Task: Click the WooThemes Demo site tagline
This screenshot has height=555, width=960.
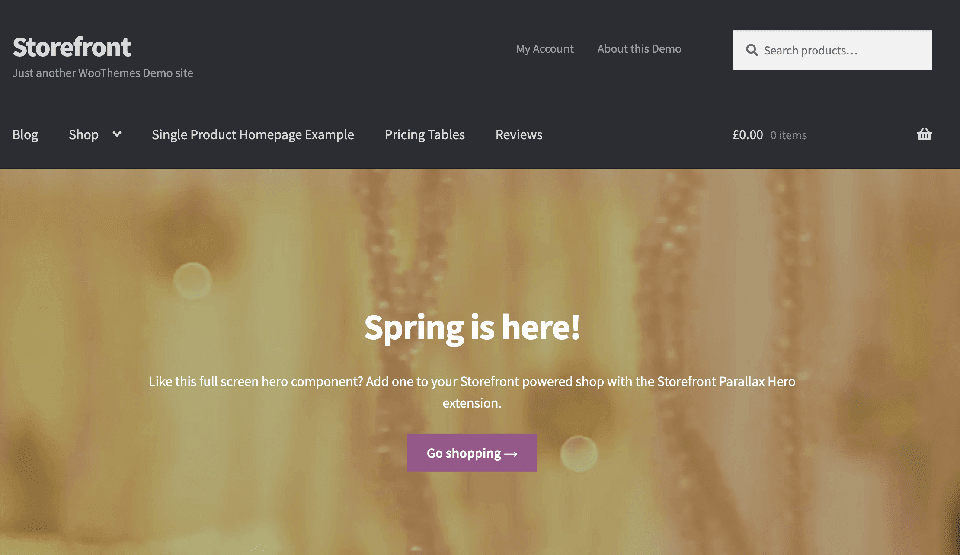Action: click(103, 73)
